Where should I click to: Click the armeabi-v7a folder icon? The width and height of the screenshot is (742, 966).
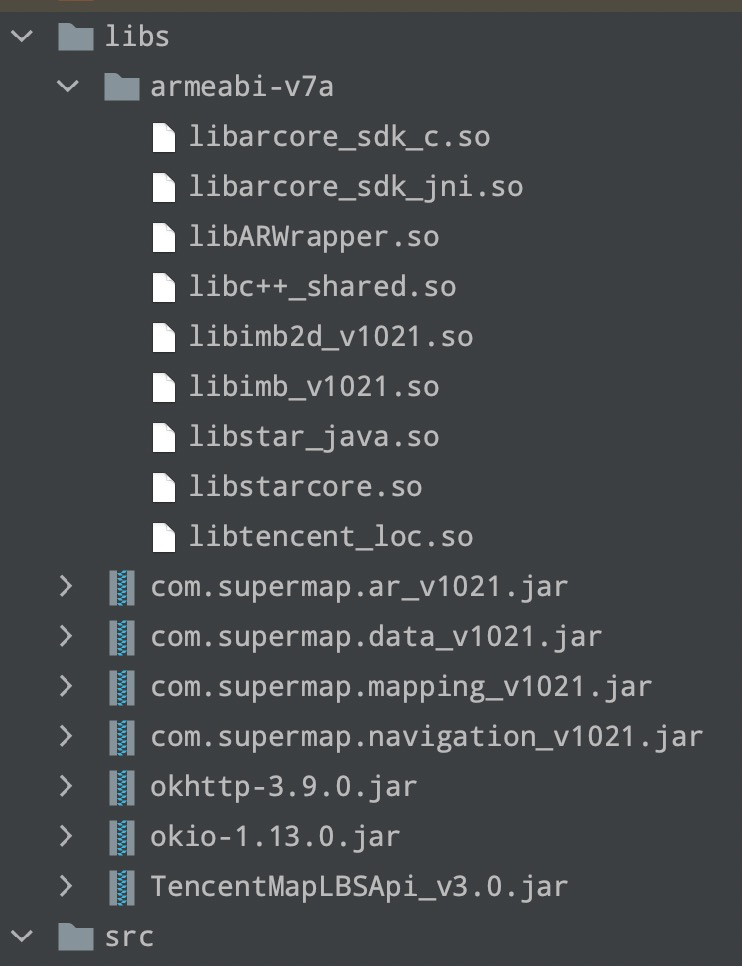[121, 86]
